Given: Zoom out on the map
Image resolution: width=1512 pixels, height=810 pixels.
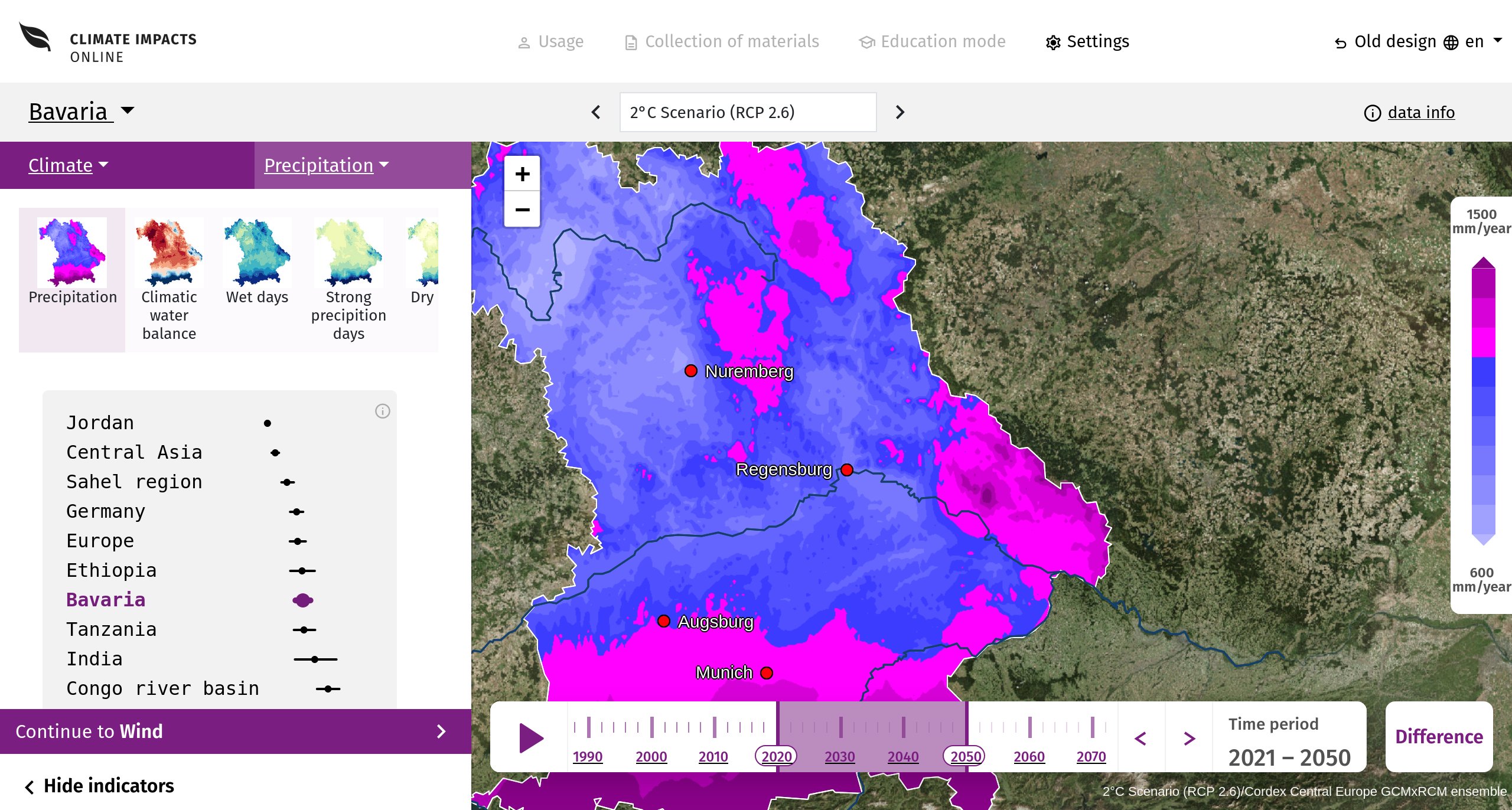Looking at the screenshot, I should [x=522, y=210].
